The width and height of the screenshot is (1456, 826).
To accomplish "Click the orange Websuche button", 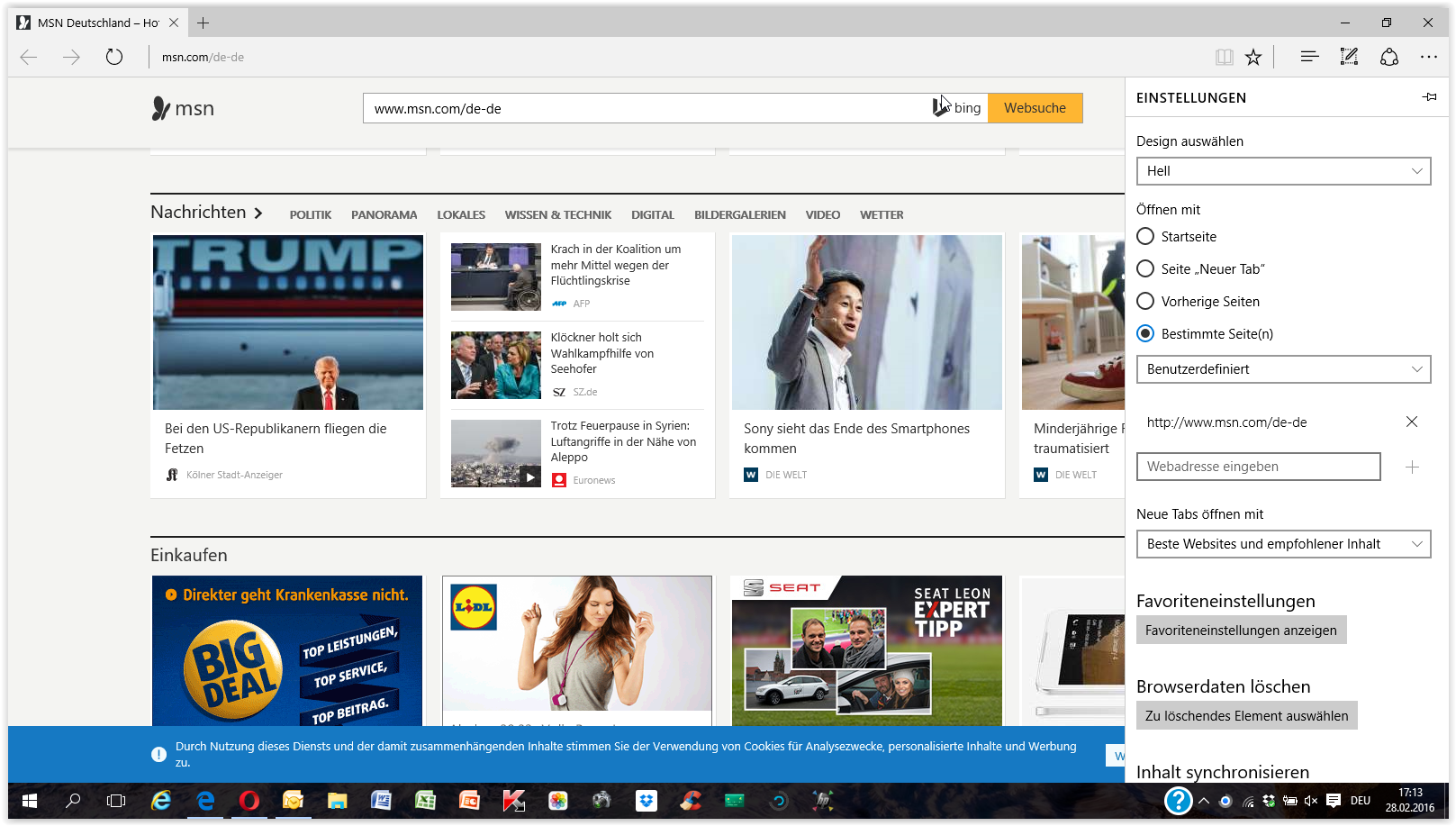I will (x=1035, y=108).
